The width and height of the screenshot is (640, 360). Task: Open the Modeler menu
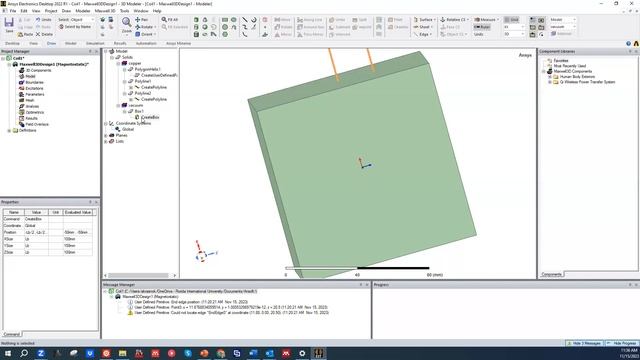82,11
